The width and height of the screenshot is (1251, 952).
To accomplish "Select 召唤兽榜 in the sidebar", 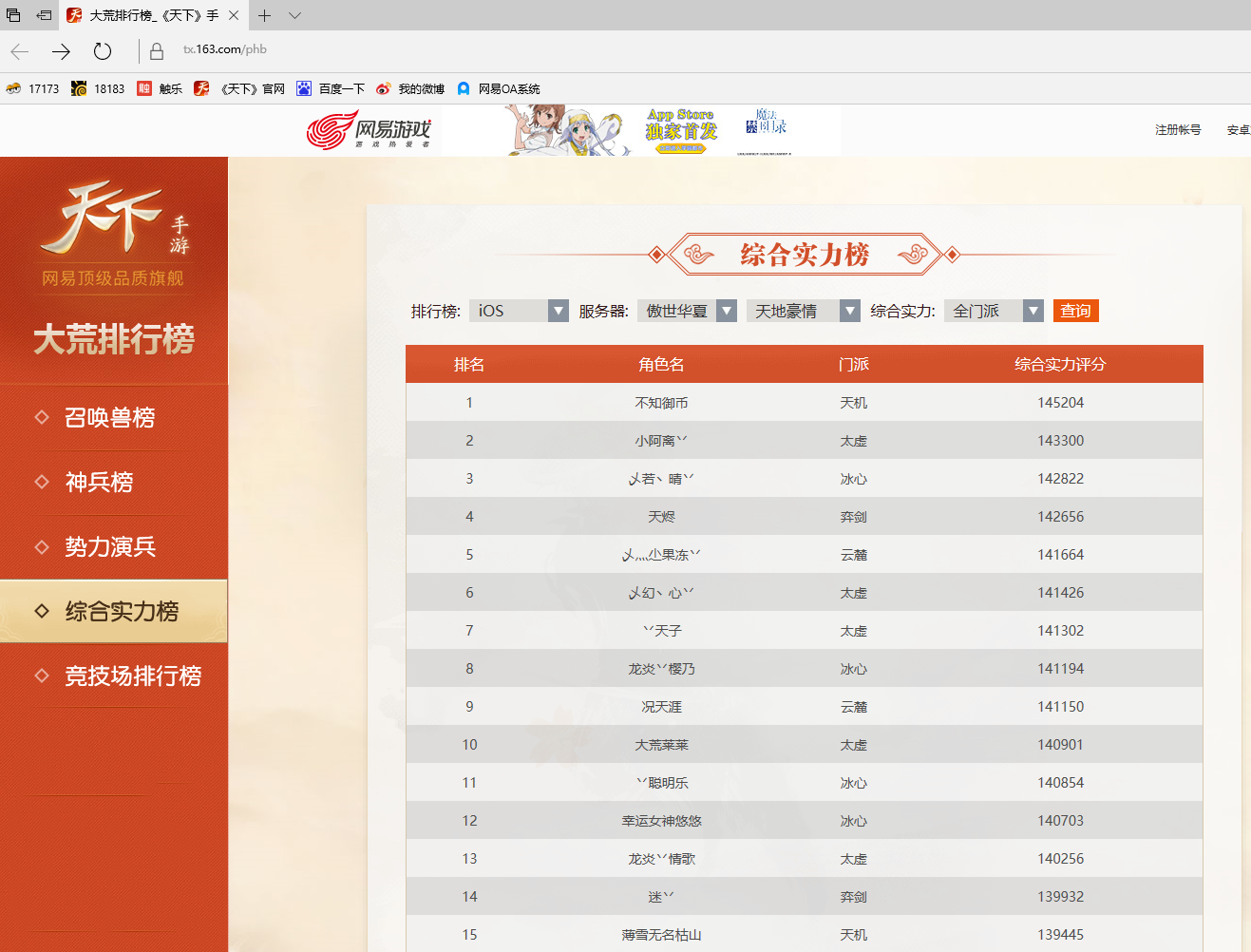I will point(109,417).
